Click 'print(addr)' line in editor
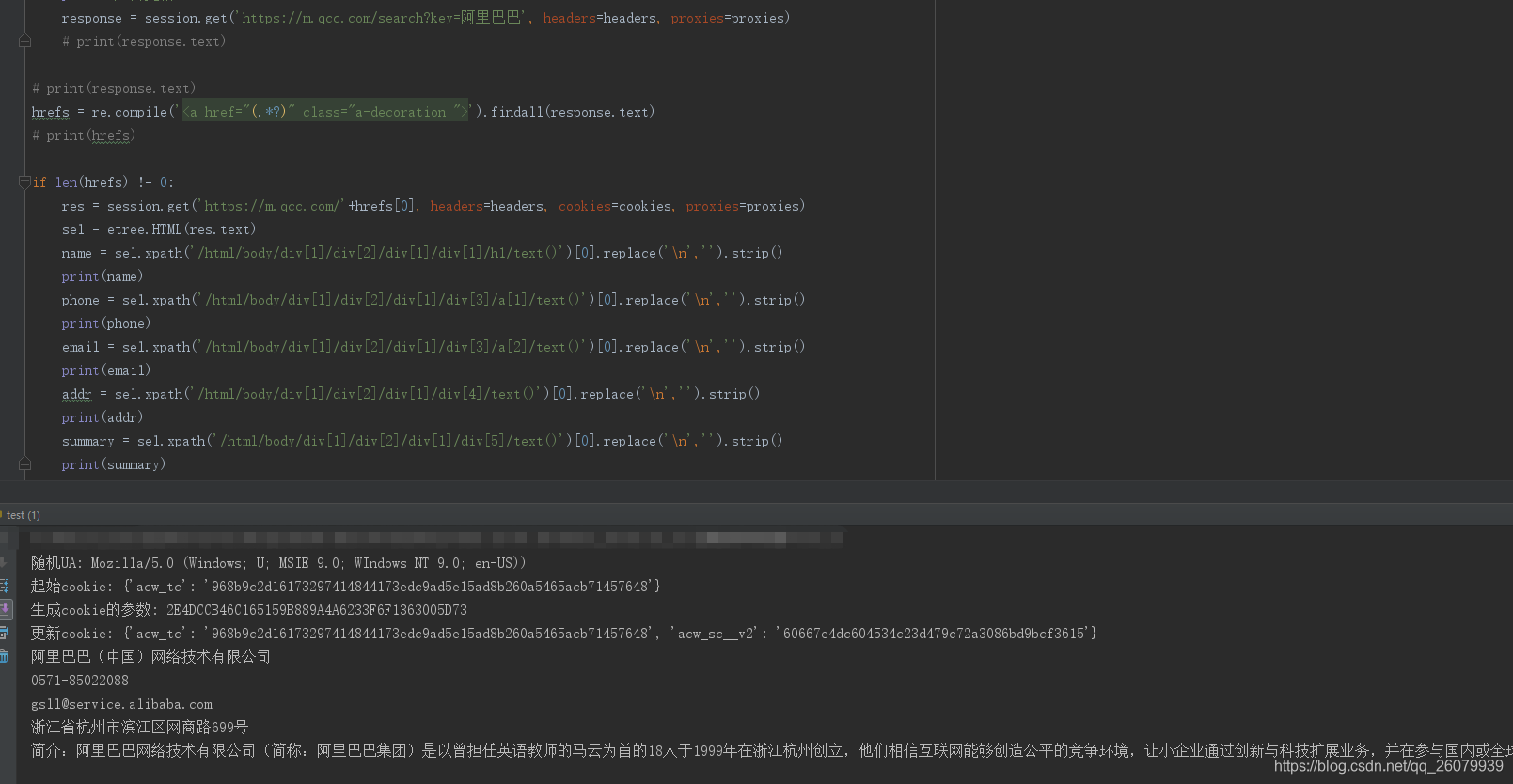Viewport: 1513px width, 784px height. [102, 417]
